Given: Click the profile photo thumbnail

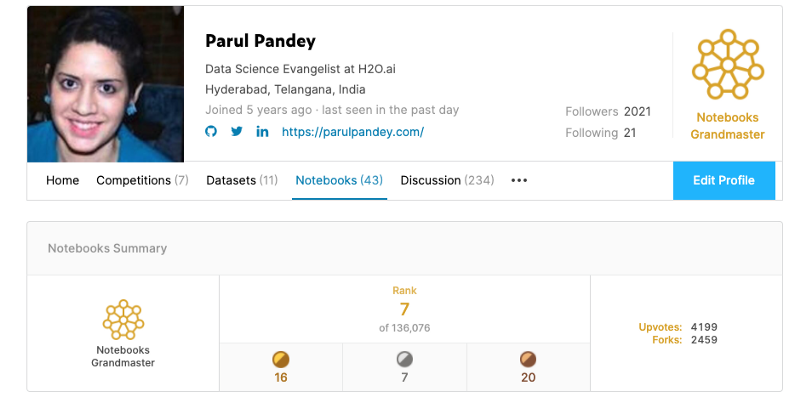Looking at the screenshot, I should point(106,84).
